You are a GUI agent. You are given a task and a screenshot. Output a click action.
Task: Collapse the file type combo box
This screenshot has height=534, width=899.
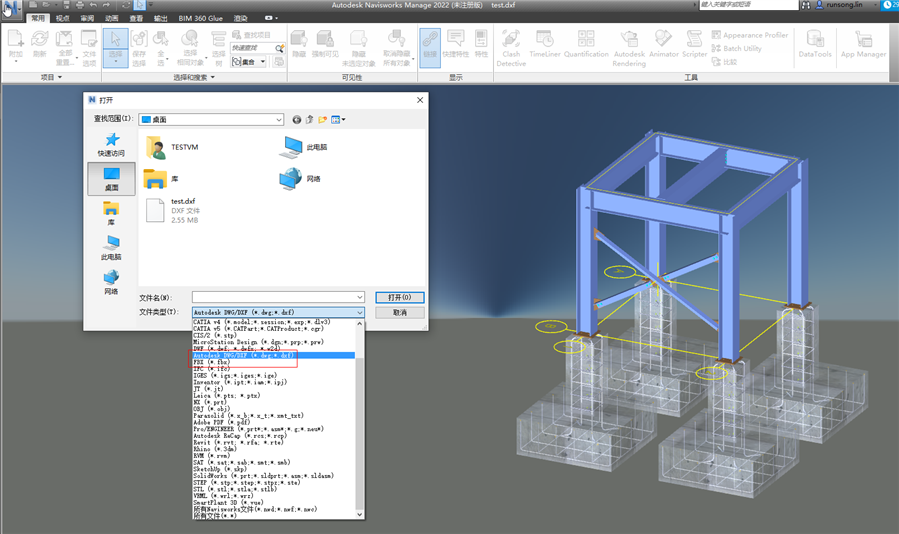[x=360, y=312]
